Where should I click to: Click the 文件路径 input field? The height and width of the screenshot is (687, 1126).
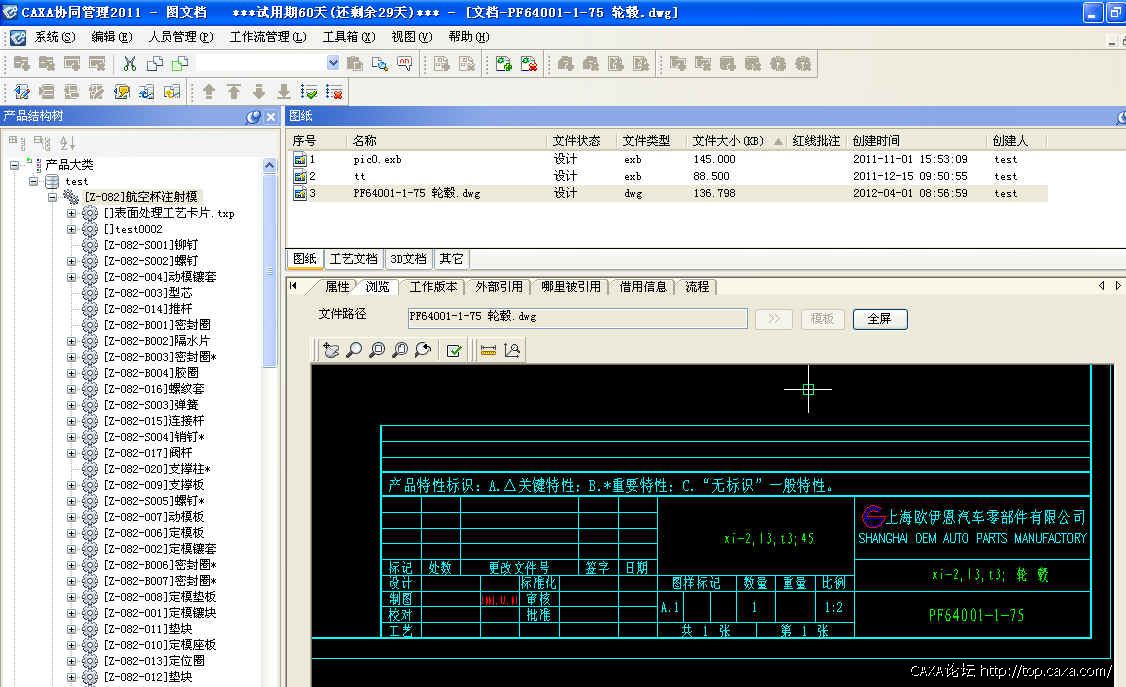pos(577,318)
